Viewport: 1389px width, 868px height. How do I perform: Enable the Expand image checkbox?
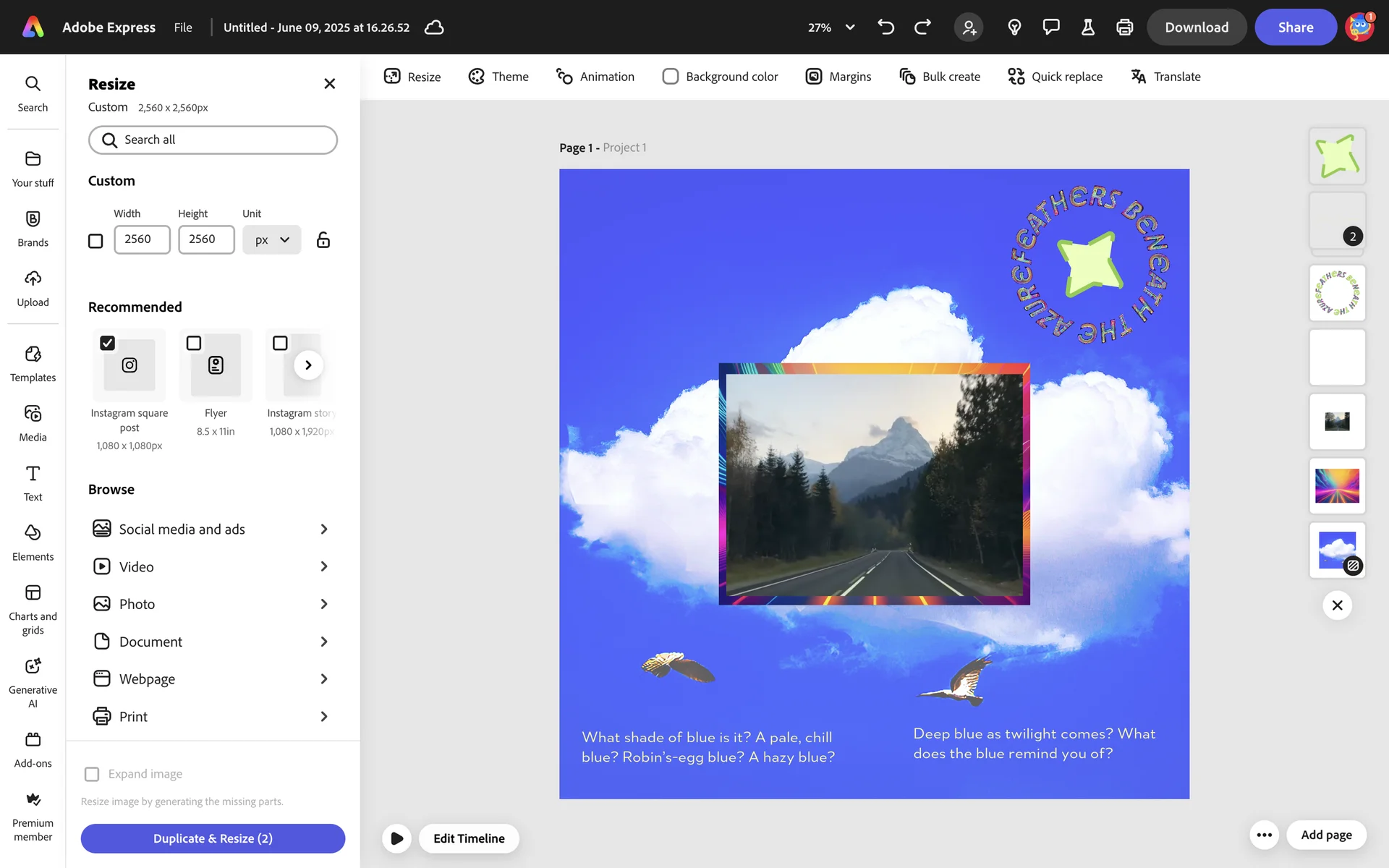tap(92, 774)
